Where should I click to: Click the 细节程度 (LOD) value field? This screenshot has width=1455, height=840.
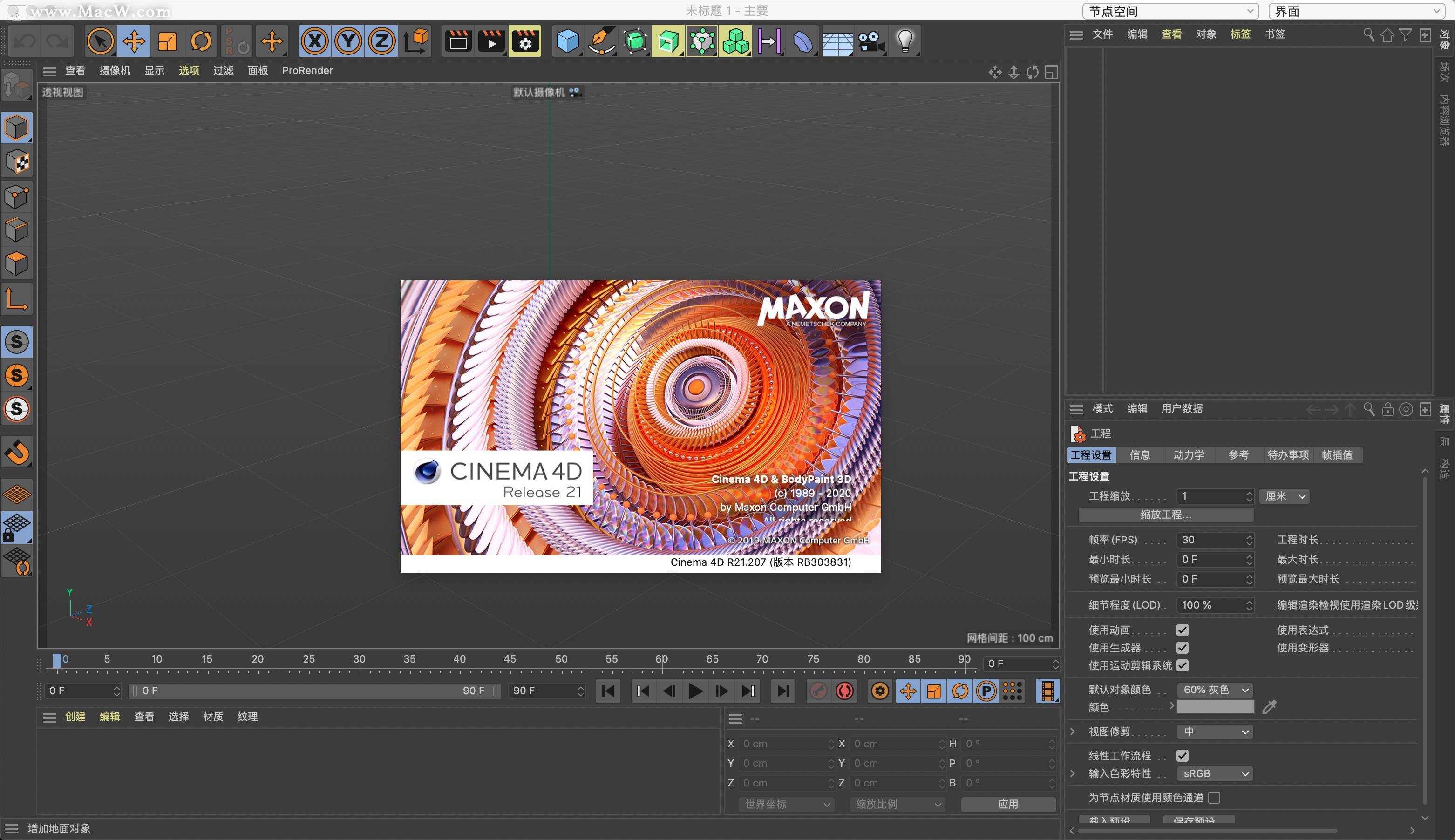[1215, 605]
